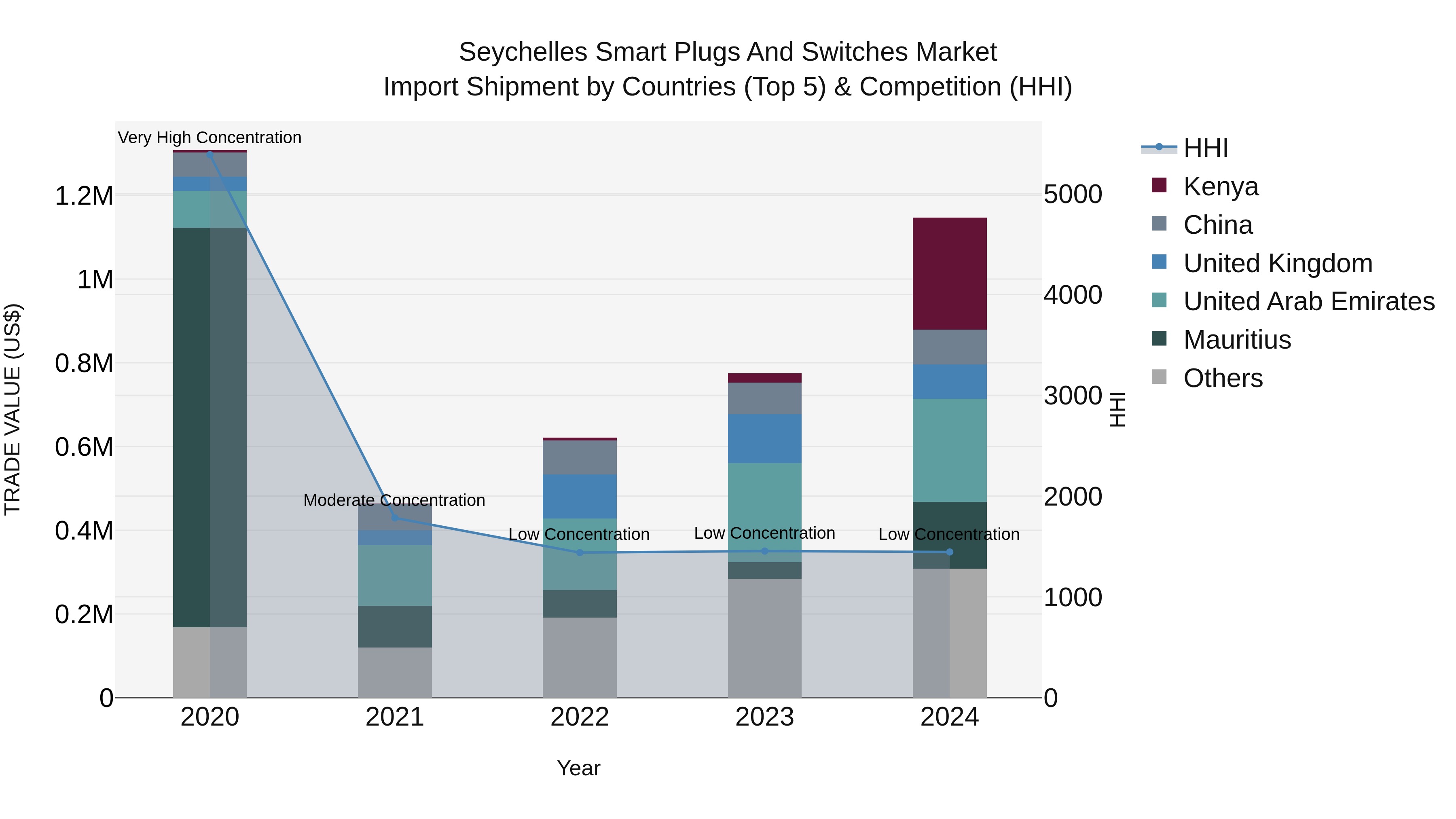Click the Others legend color swatch

[x=1159, y=377]
